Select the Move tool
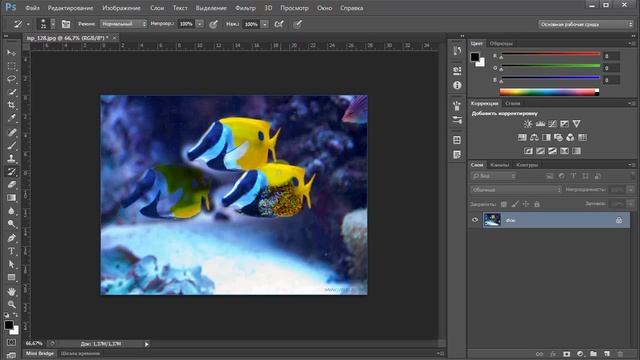Image resolution: width=640 pixels, height=360 pixels. point(11,53)
